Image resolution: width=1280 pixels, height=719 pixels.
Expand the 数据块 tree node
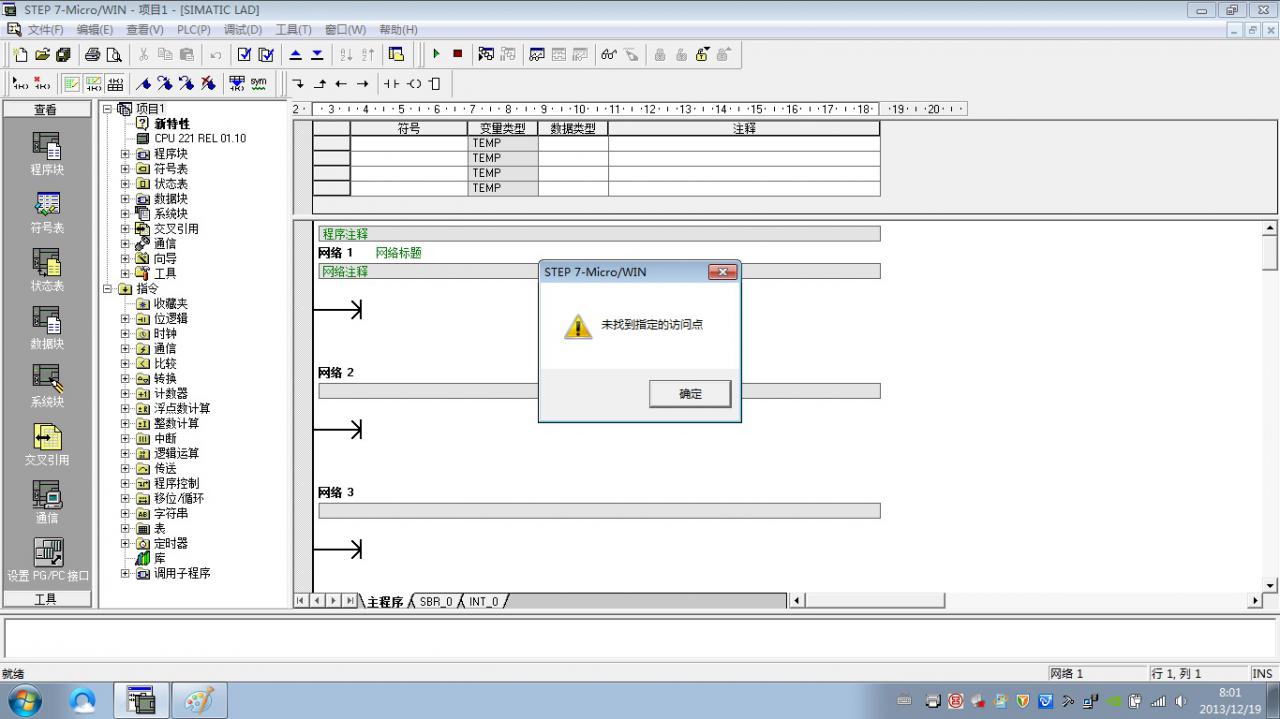click(125, 199)
